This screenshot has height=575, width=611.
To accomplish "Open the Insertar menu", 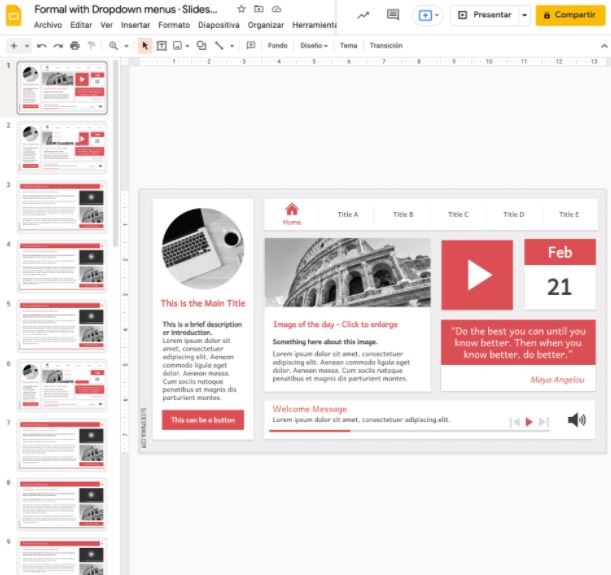I will click(x=135, y=25).
